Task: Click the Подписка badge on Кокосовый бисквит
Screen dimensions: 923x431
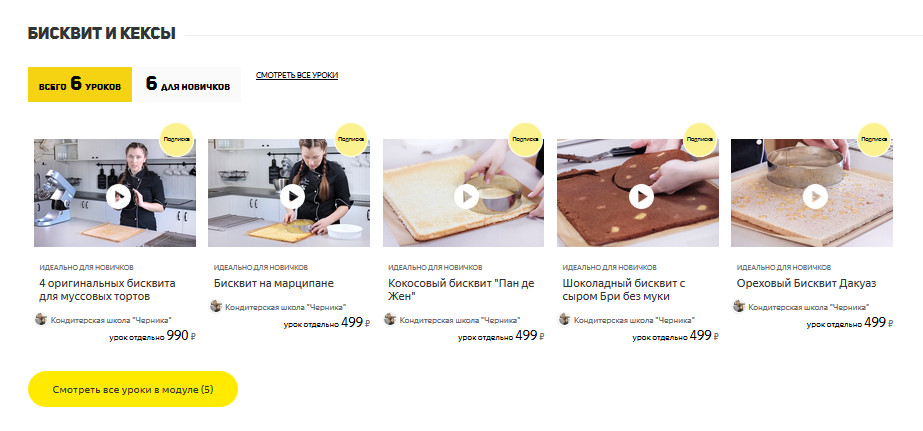Action: 525,140
